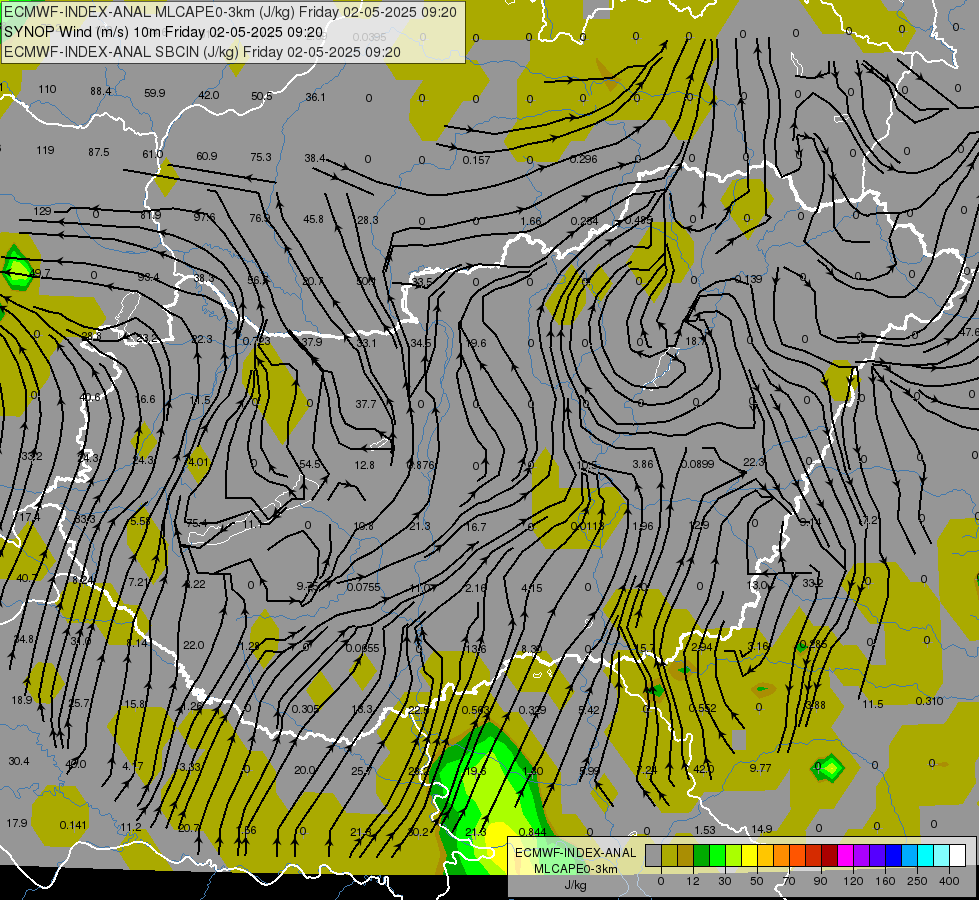This screenshot has width=979, height=900.
Task: Click the SBCIN value 54.5
Action: pos(310,464)
